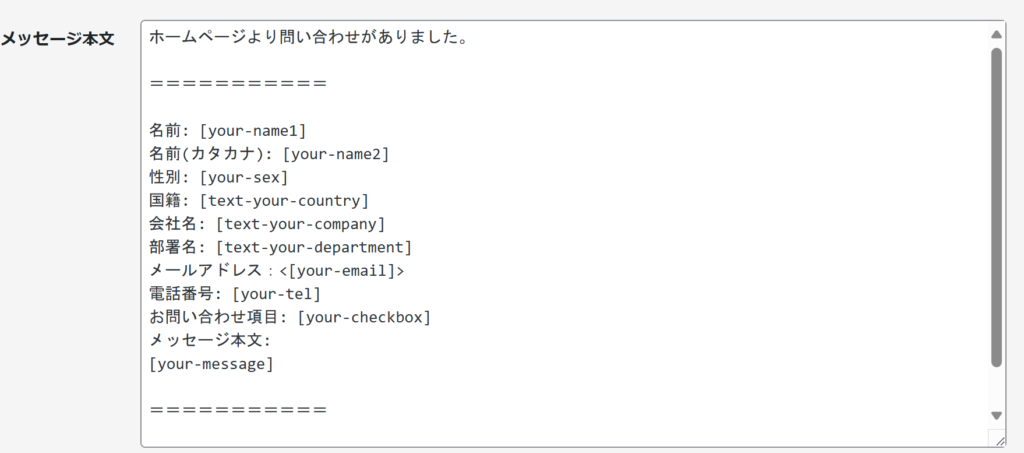
Task: Click the [your-message] tag line
Action: coord(211,364)
